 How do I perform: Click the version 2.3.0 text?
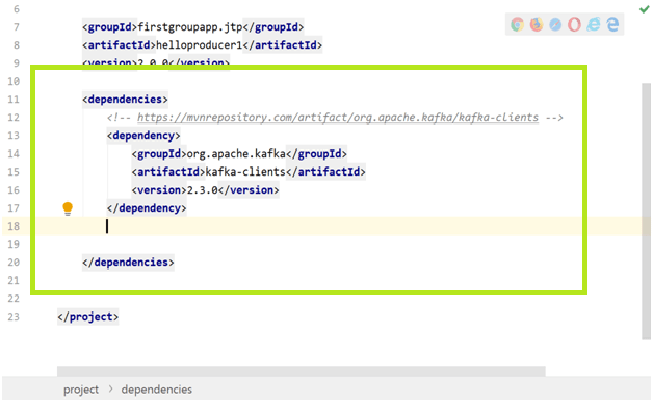(x=202, y=190)
